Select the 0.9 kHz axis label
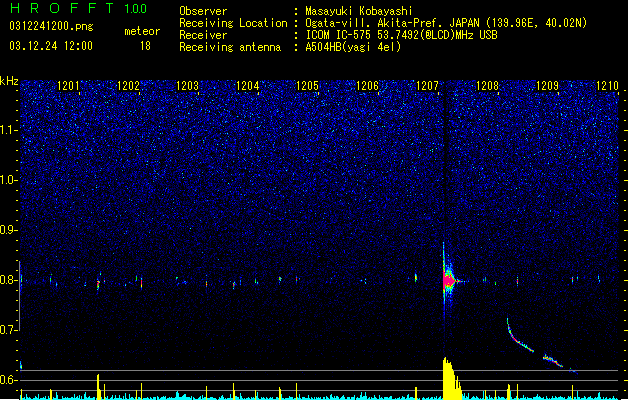 click(x=9, y=230)
